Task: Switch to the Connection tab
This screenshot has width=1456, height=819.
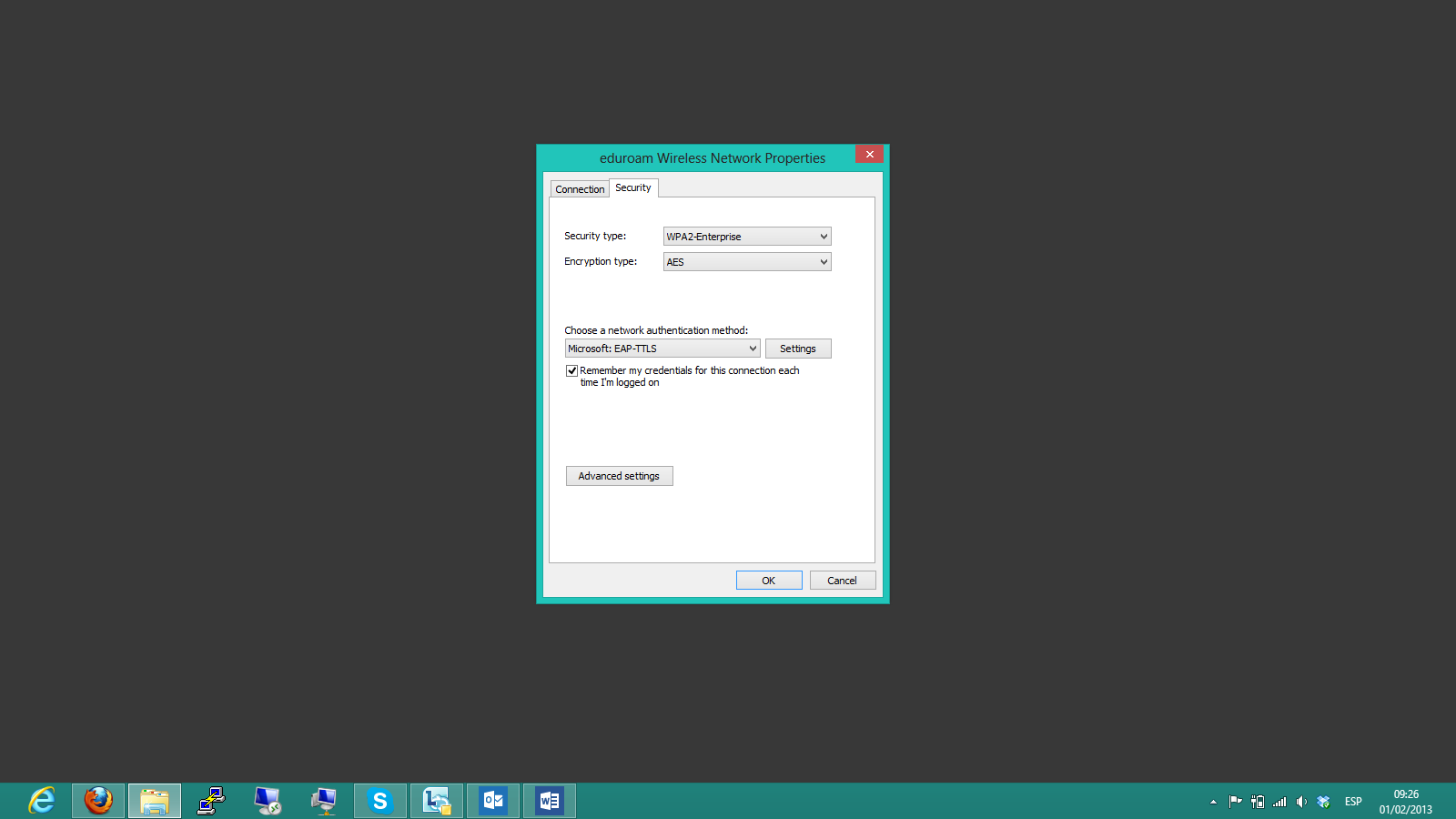Action: [580, 189]
